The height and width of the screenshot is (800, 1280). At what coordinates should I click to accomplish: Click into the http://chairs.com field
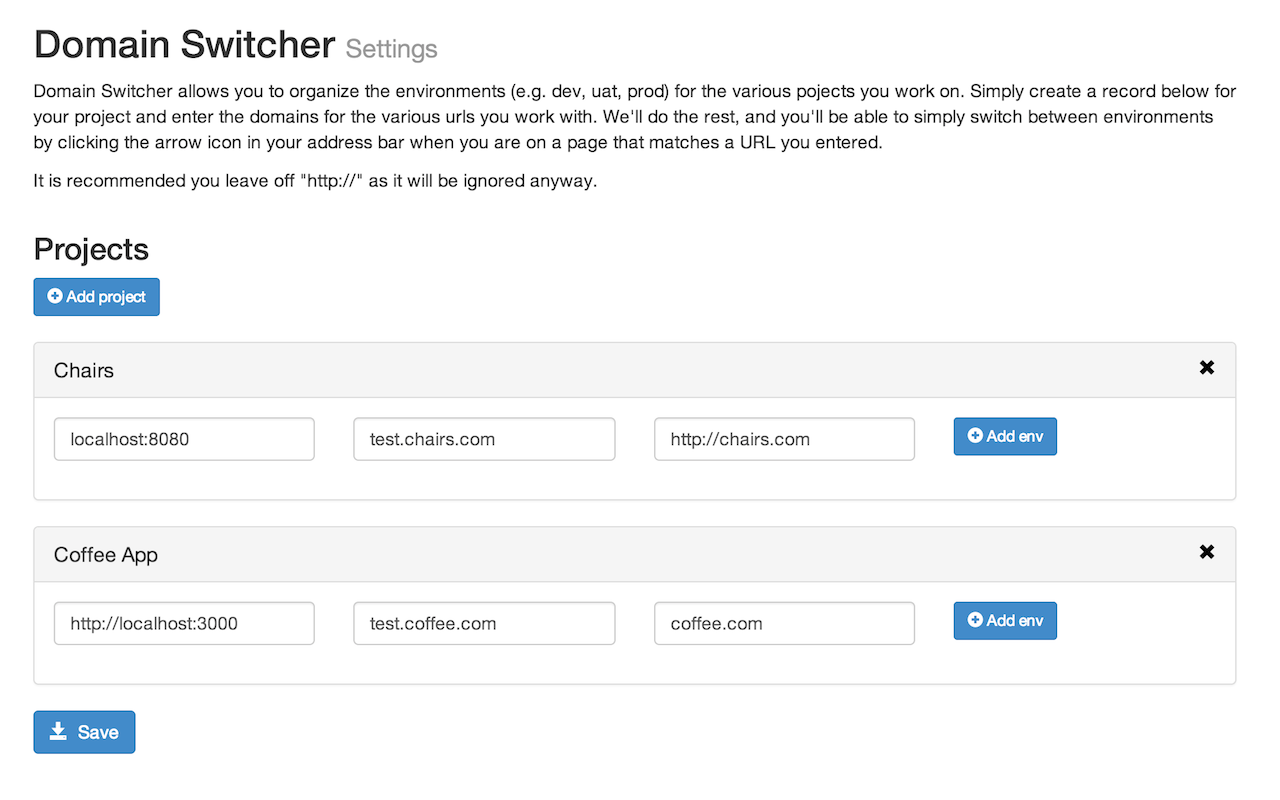click(x=784, y=439)
